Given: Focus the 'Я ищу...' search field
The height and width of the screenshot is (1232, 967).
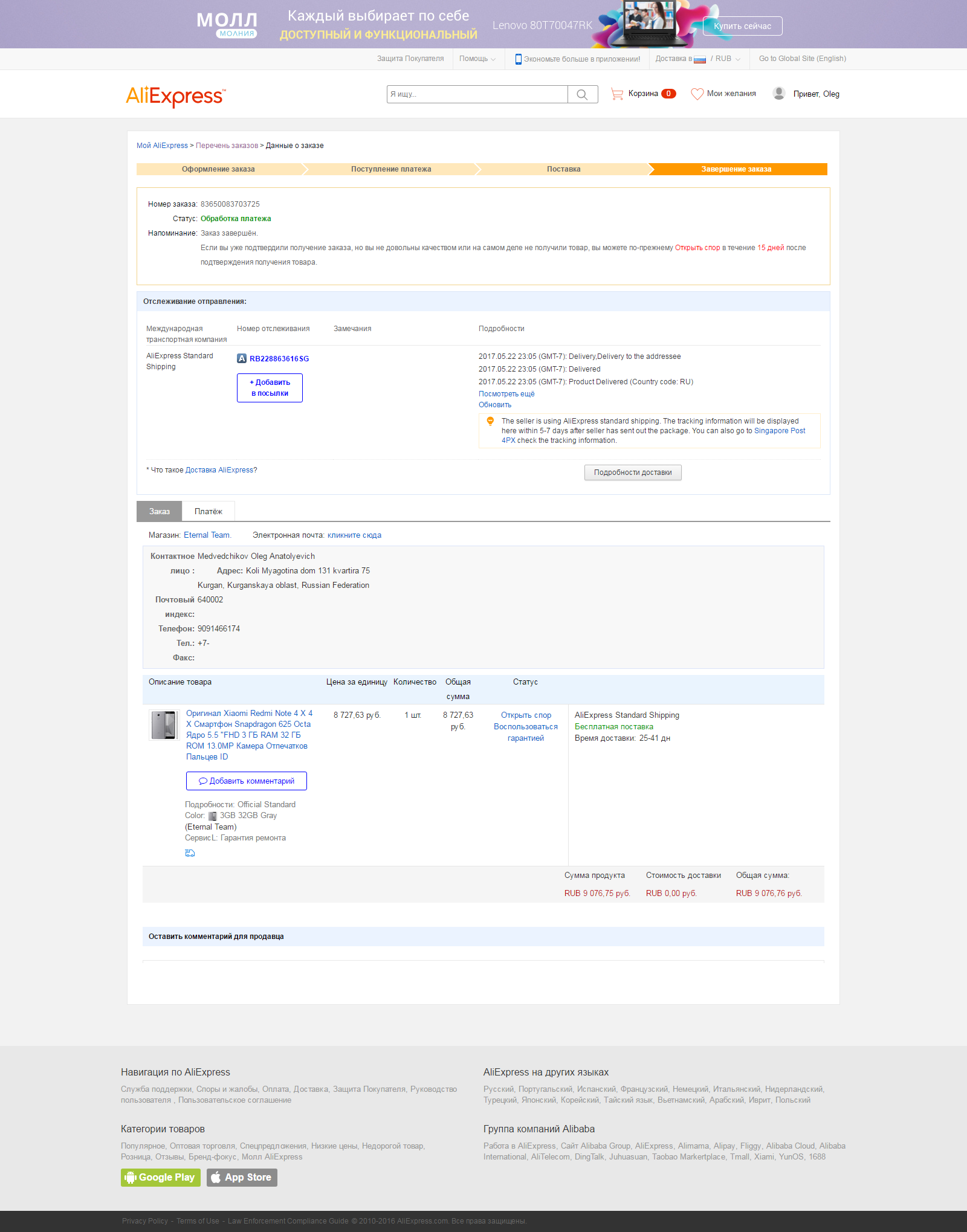Looking at the screenshot, I should [x=477, y=94].
